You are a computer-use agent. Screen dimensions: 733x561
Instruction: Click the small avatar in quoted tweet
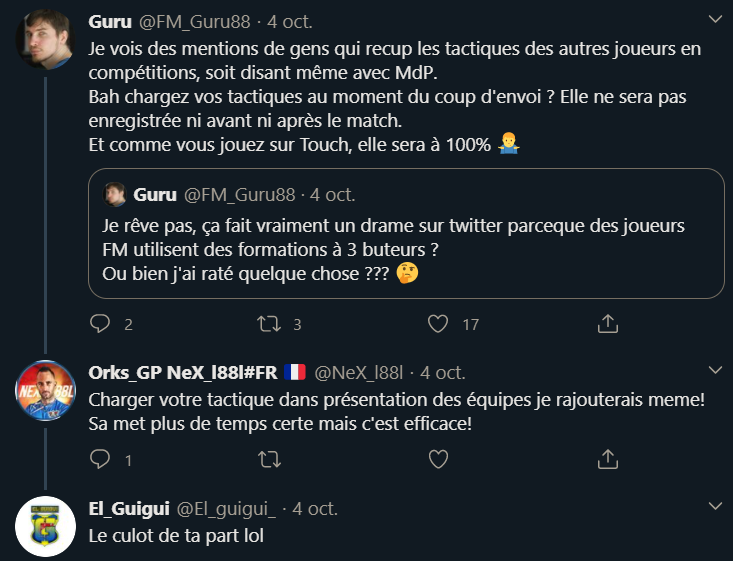click(x=115, y=194)
